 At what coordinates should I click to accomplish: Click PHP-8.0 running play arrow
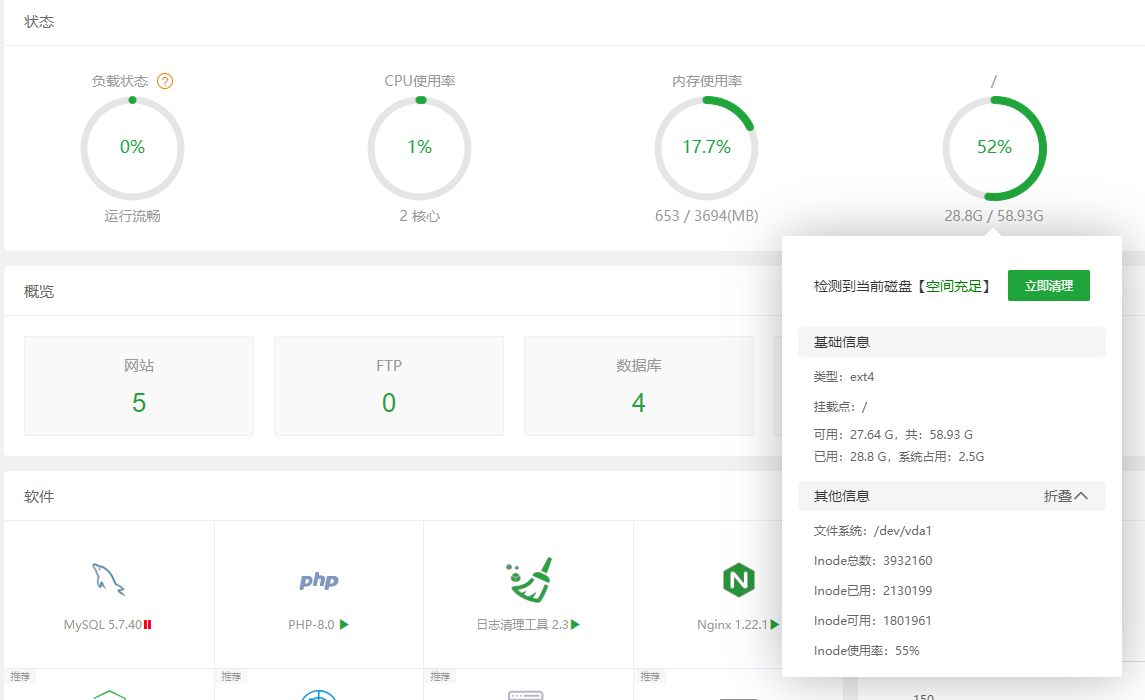(344, 625)
